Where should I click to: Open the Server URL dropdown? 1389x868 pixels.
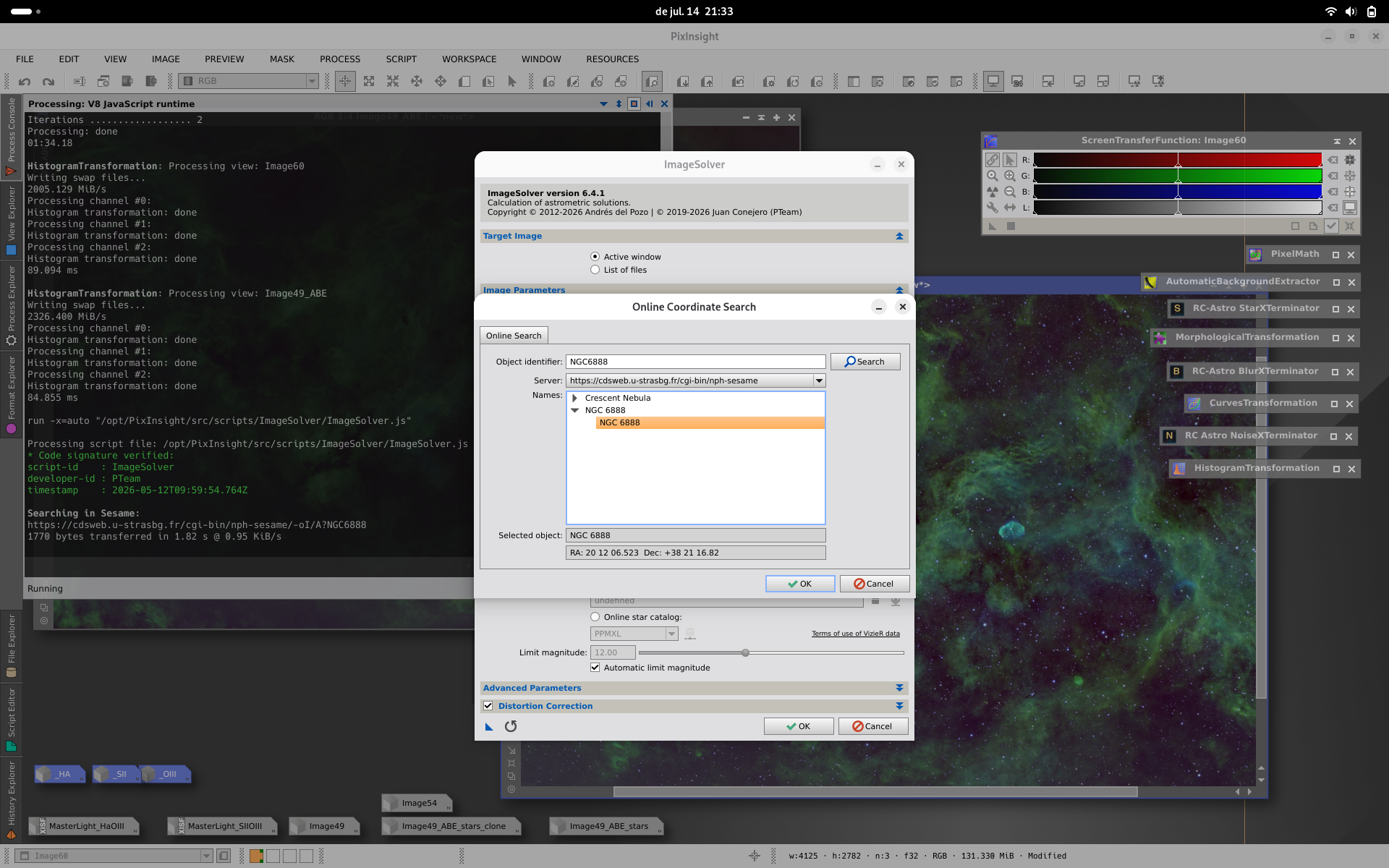coord(819,380)
